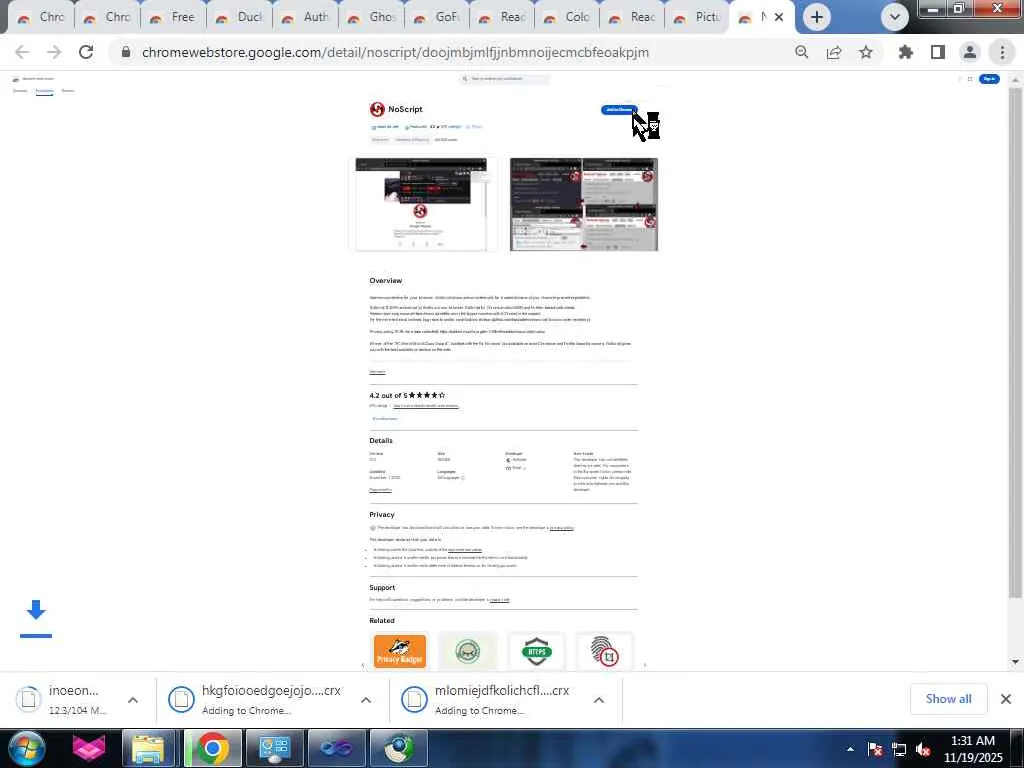Open the first NoScript screenshot thumbnail

click(x=421, y=204)
